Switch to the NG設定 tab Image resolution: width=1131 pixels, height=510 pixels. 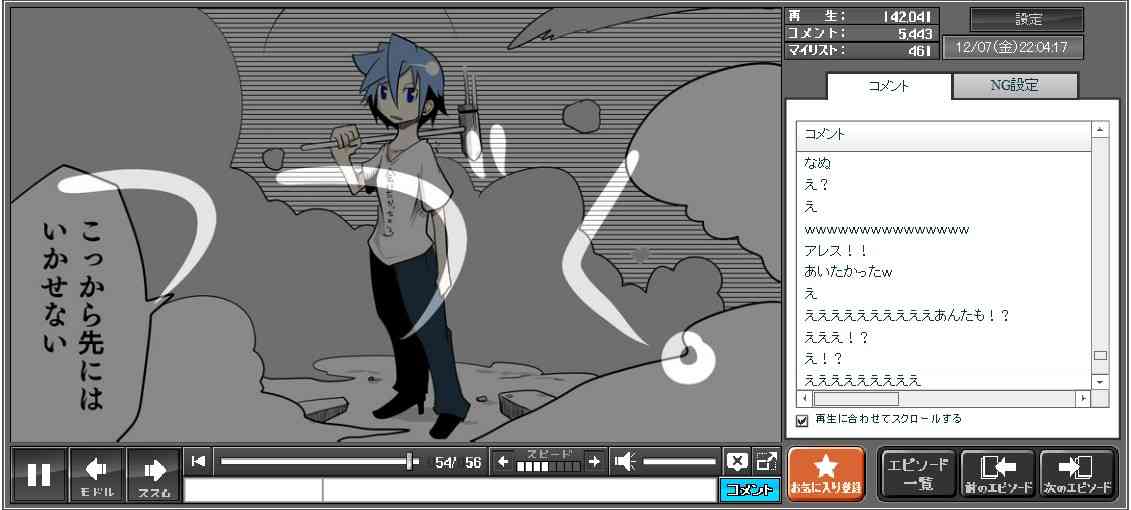pos(1014,86)
